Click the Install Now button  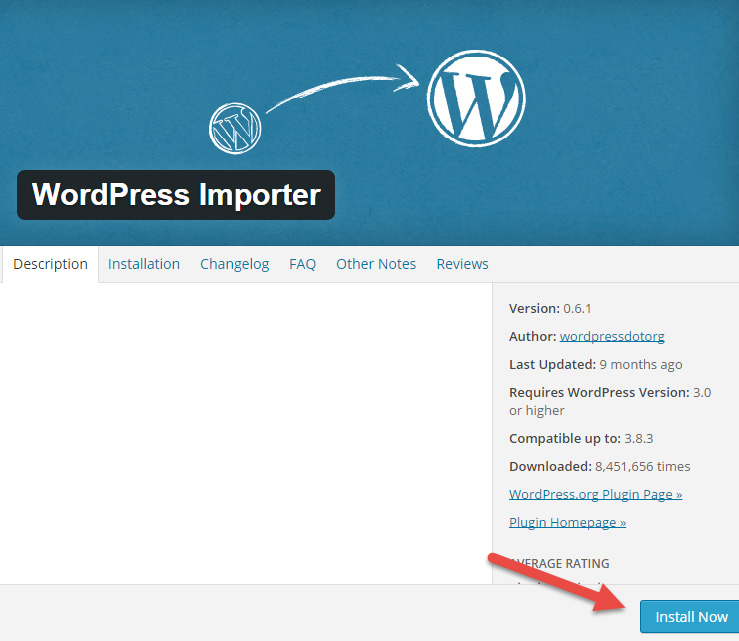[x=690, y=616]
